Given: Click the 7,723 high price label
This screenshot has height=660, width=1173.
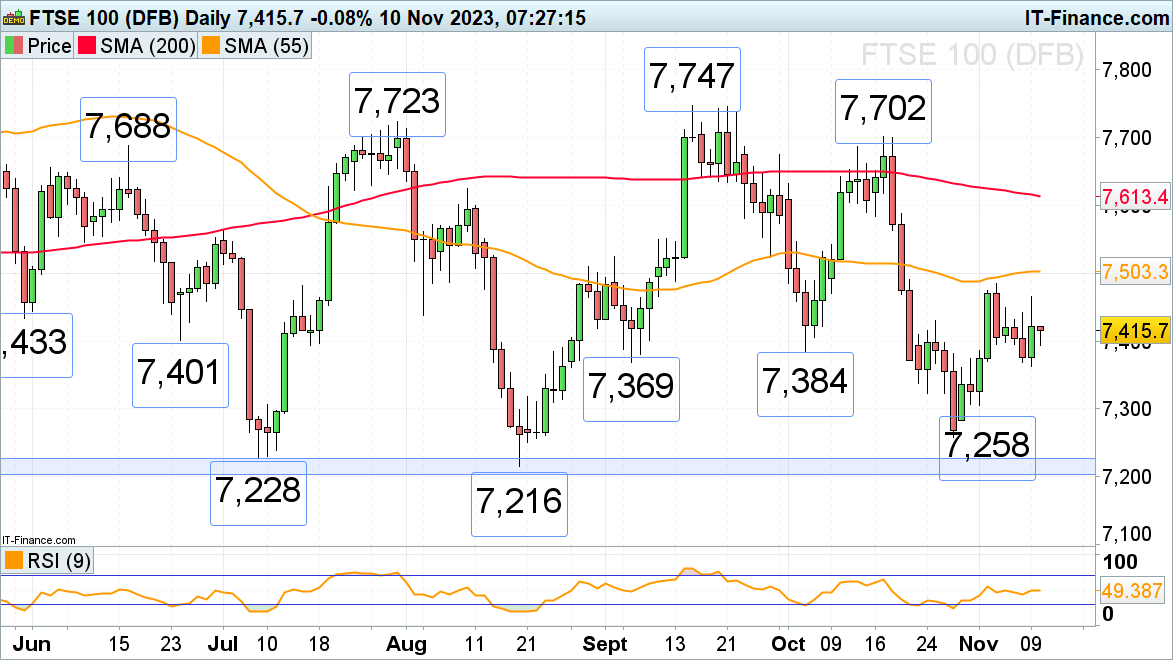Looking at the screenshot, I should [397, 104].
